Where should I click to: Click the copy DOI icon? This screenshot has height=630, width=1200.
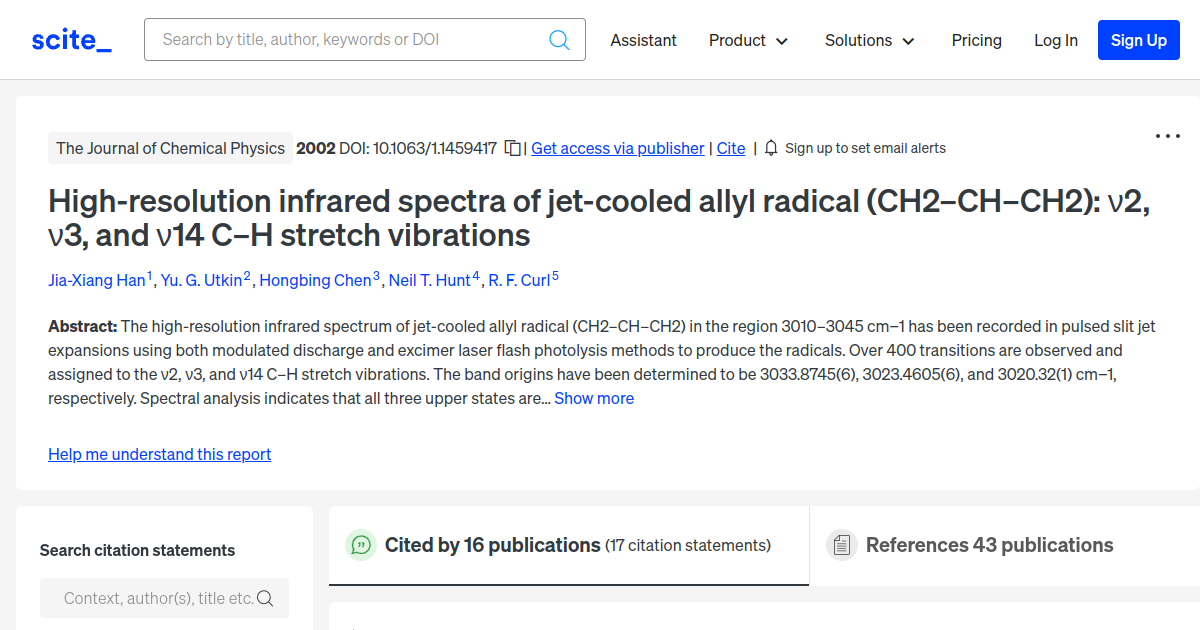point(511,146)
